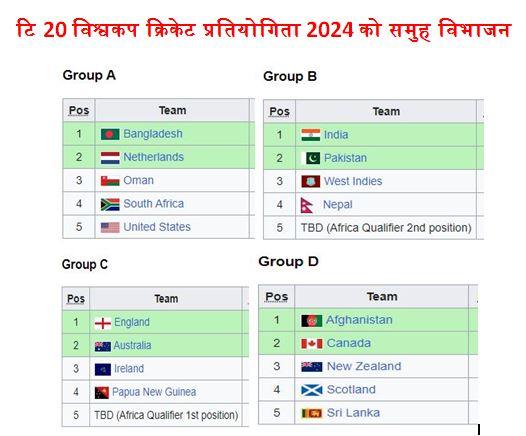Image resolution: width=526 pixels, height=436 pixels.
Task: Click the Papua New Guinea flag icon
Action: point(102,392)
